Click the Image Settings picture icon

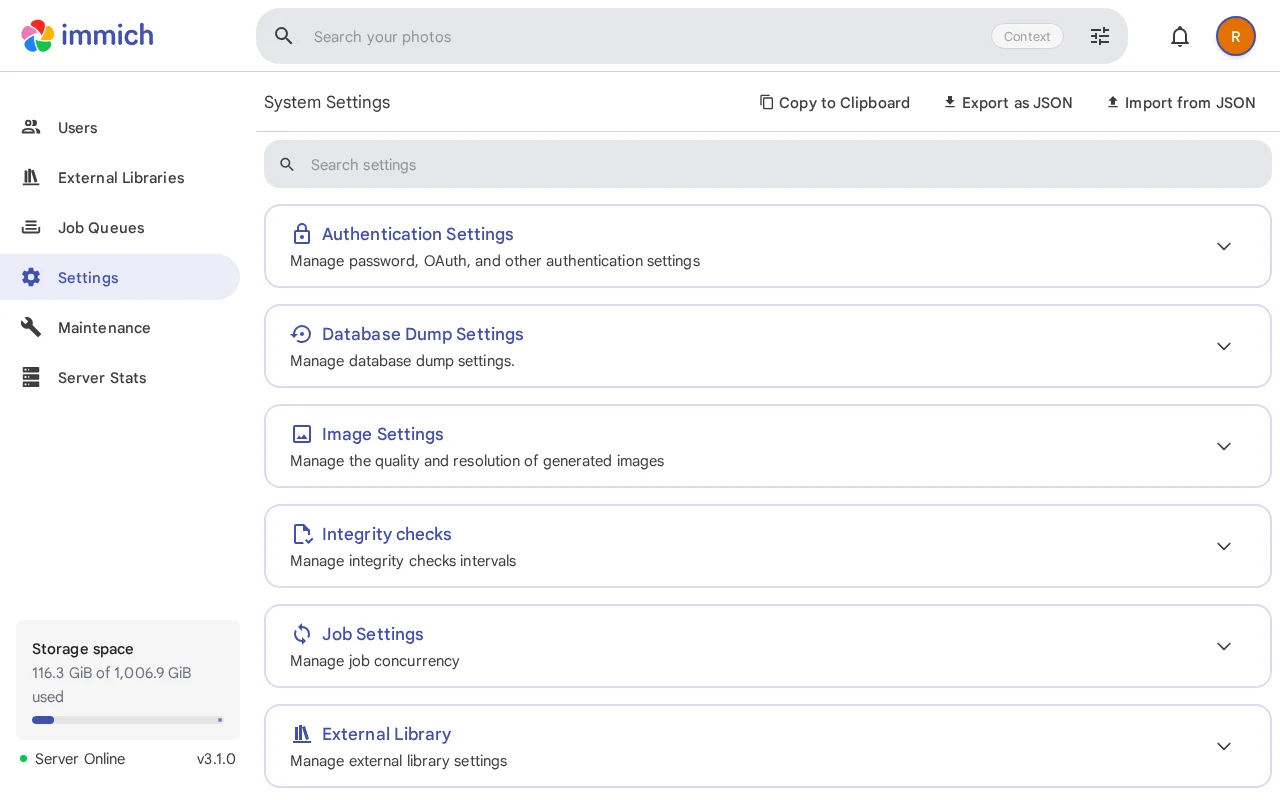302,434
